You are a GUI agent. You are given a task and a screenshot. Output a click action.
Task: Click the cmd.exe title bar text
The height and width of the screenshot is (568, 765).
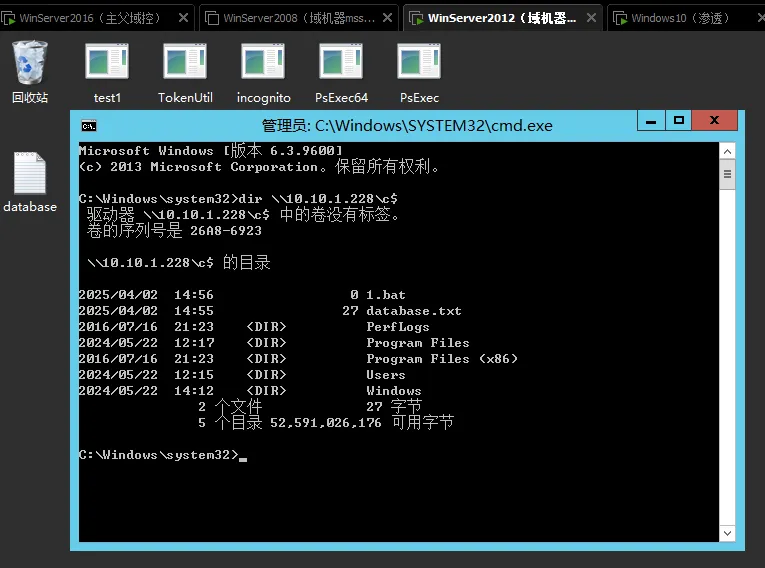point(407,126)
